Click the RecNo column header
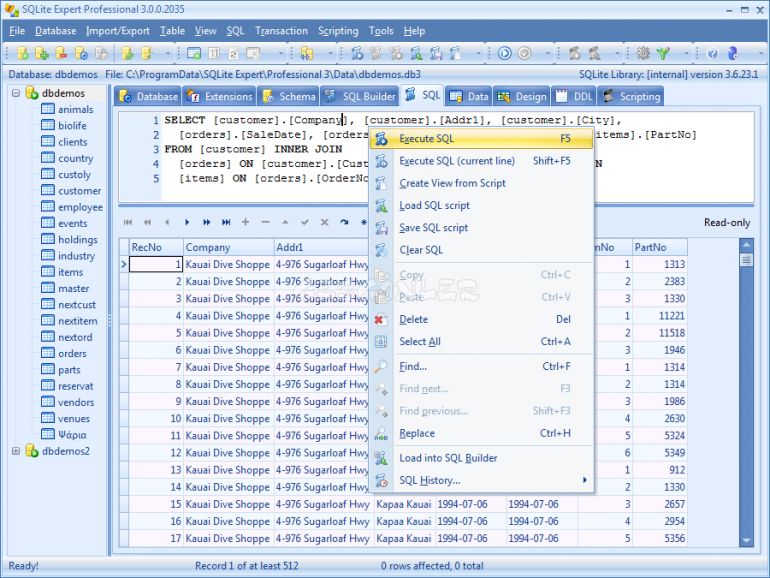Image resolution: width=770 pixels, height=578 pixels. click(x=156, y=247)
